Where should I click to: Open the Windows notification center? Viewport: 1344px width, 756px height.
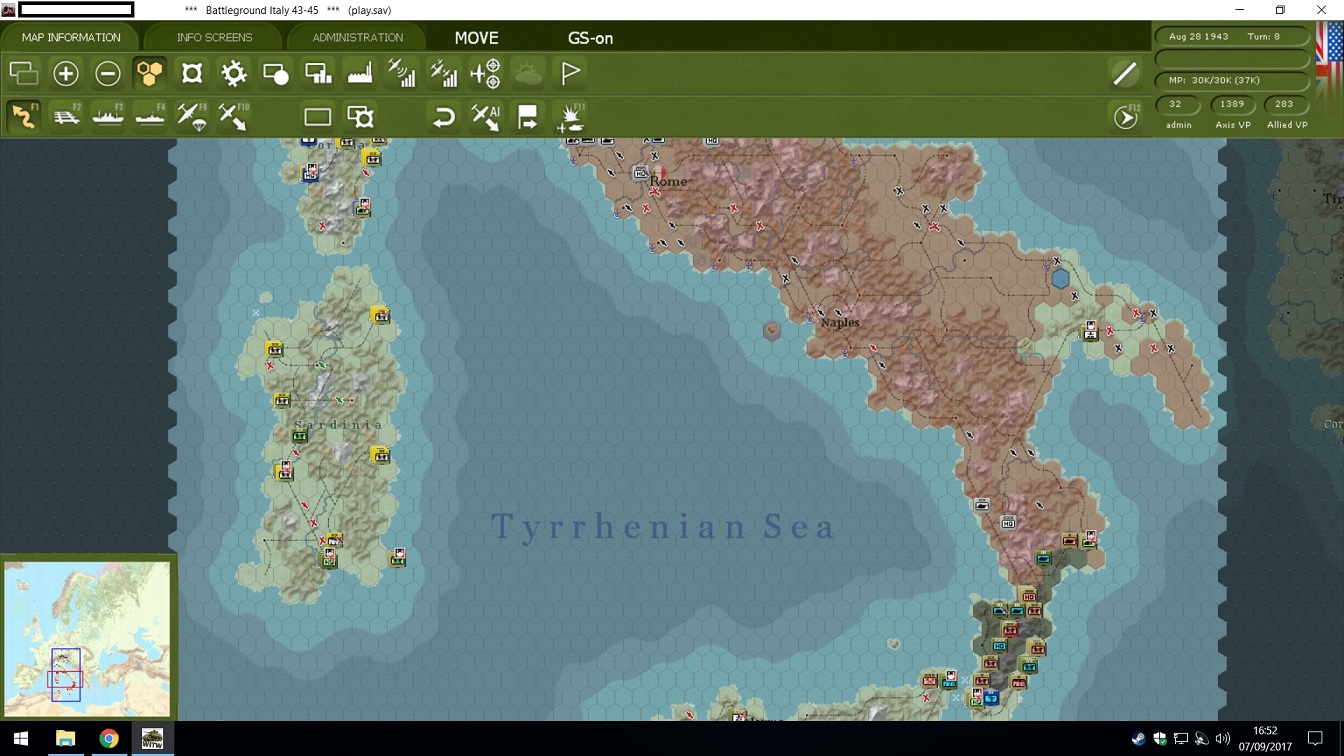[x=1316, y=739]
